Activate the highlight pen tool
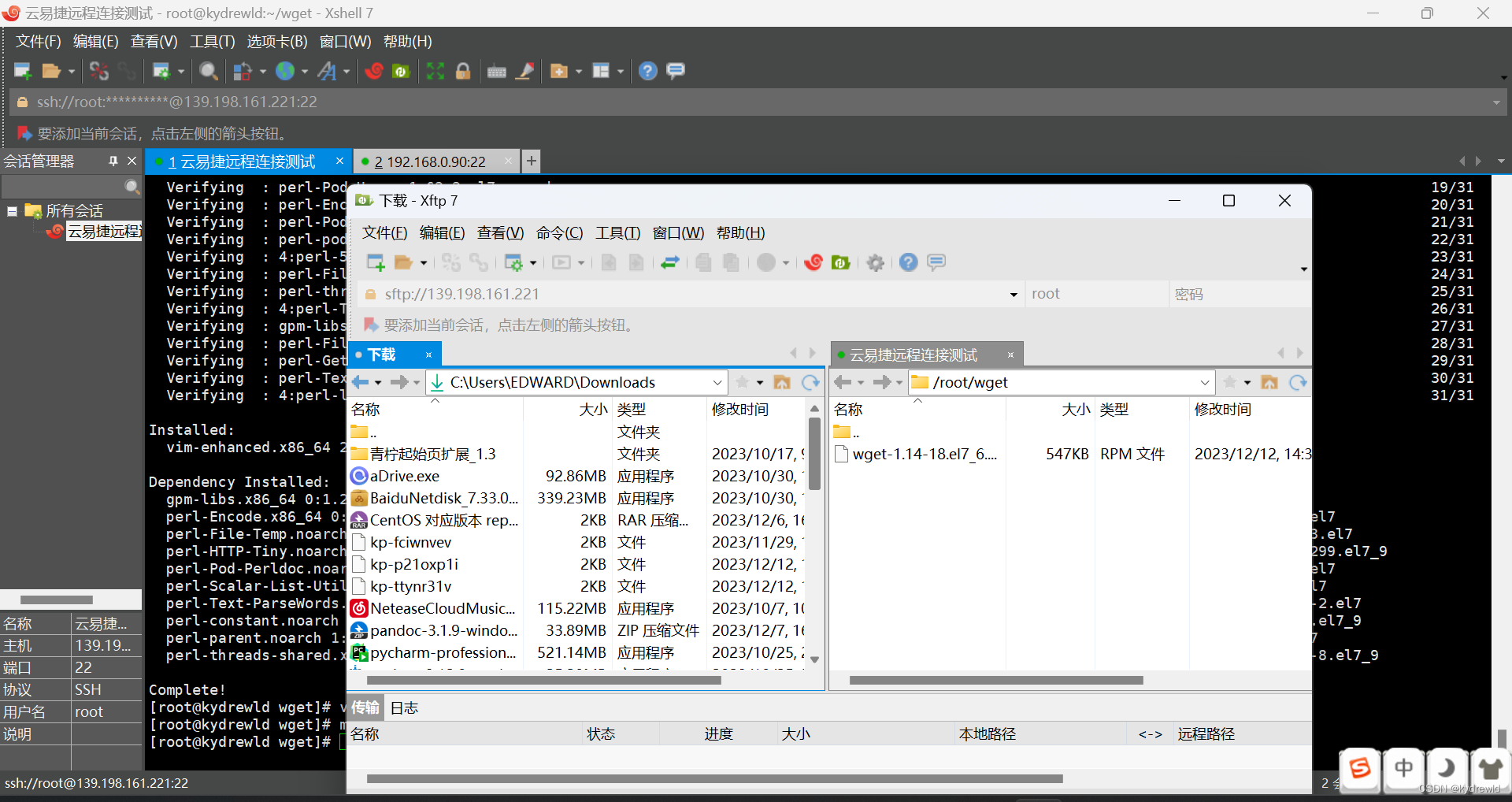This screenshot has height=802, width=1512. tap(525, 71)
